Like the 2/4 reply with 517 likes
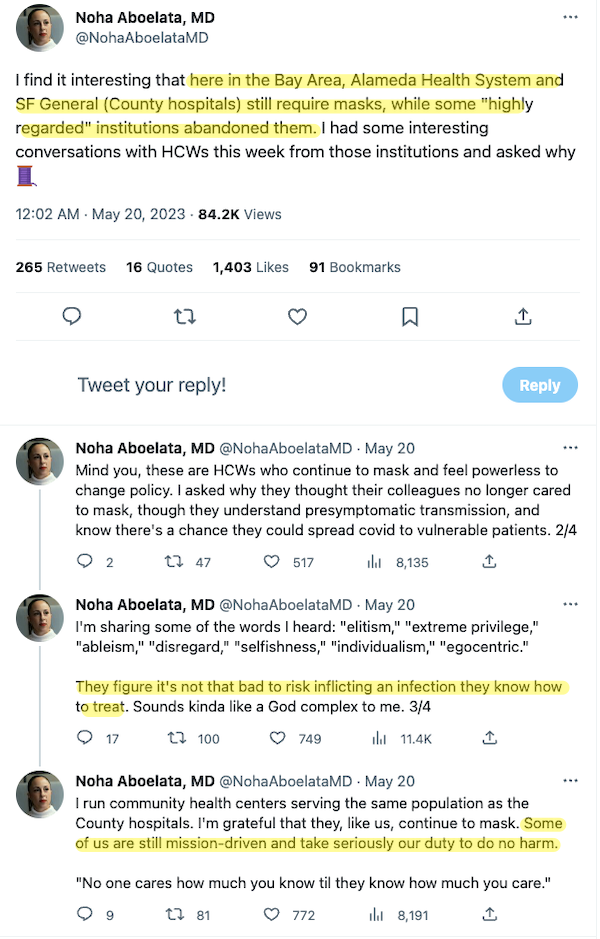This screenshot has height=939, width=600. click(x=271, y=562)
